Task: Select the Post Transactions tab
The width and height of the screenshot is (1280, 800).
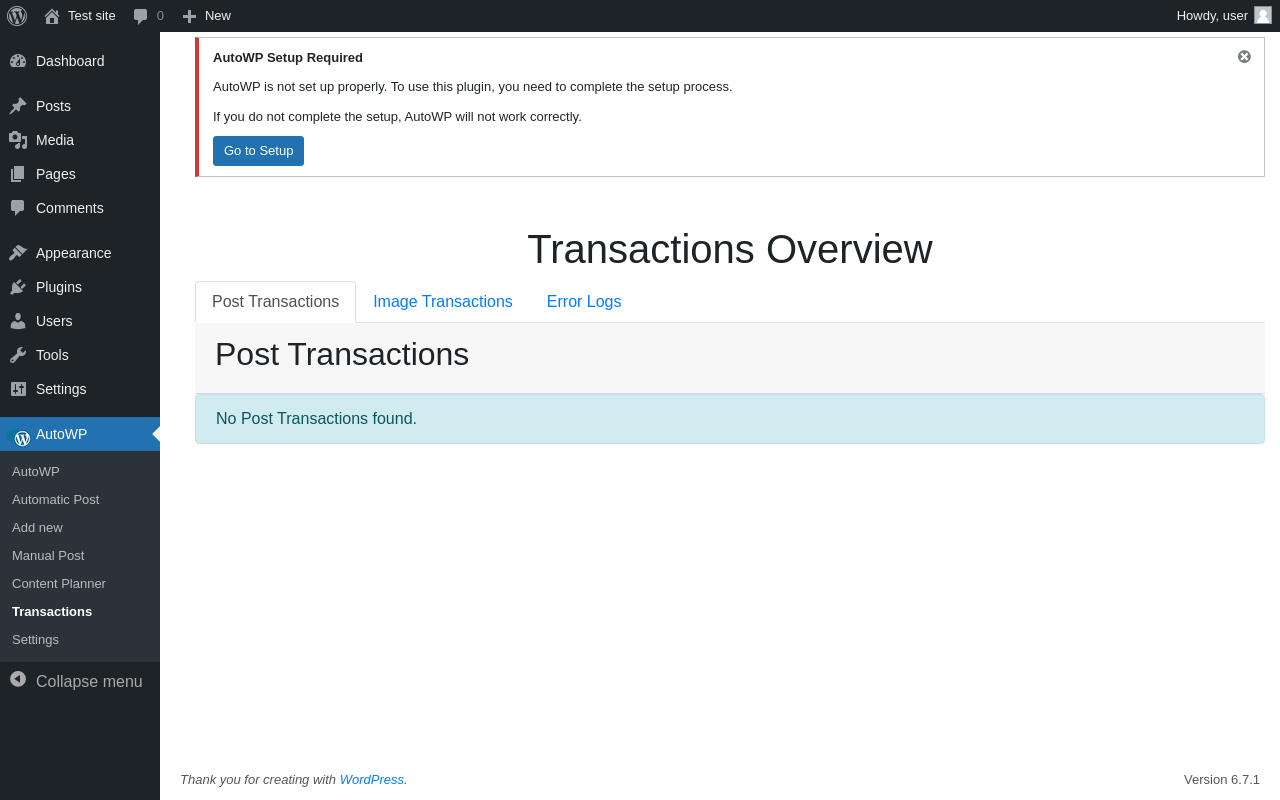Action: coord(275,302)
